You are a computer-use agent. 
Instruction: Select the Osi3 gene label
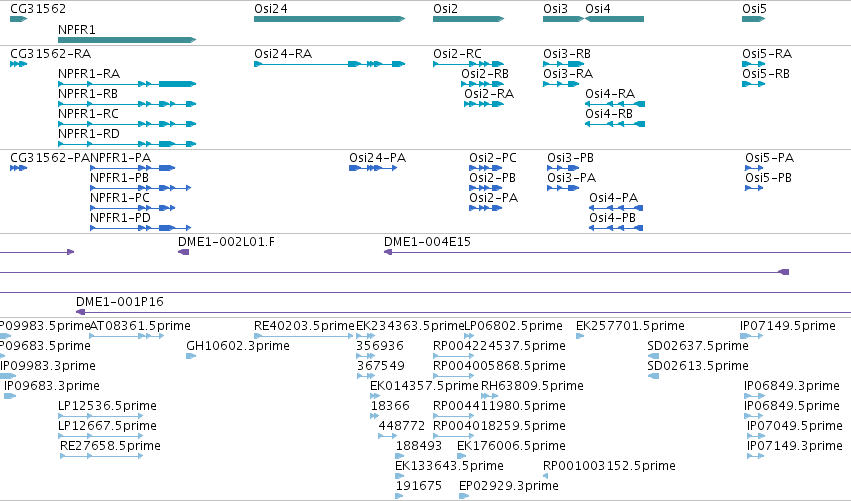[555, 9]
